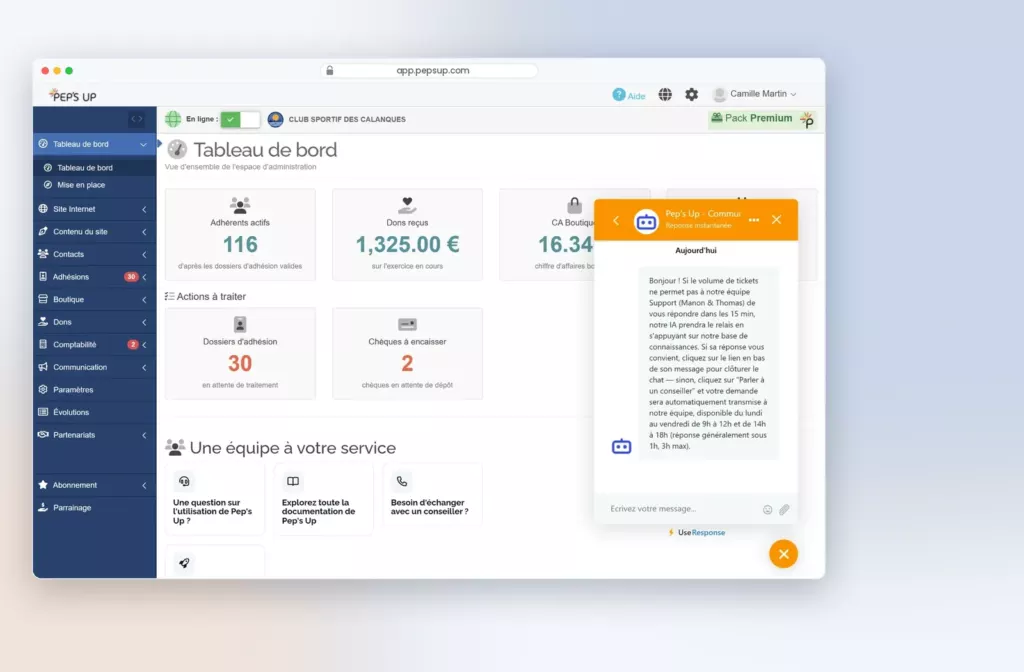The width and height of the screenshot is (1024, 672).
Task: Click the Abonnement star icon
Action: pos(43,485)
